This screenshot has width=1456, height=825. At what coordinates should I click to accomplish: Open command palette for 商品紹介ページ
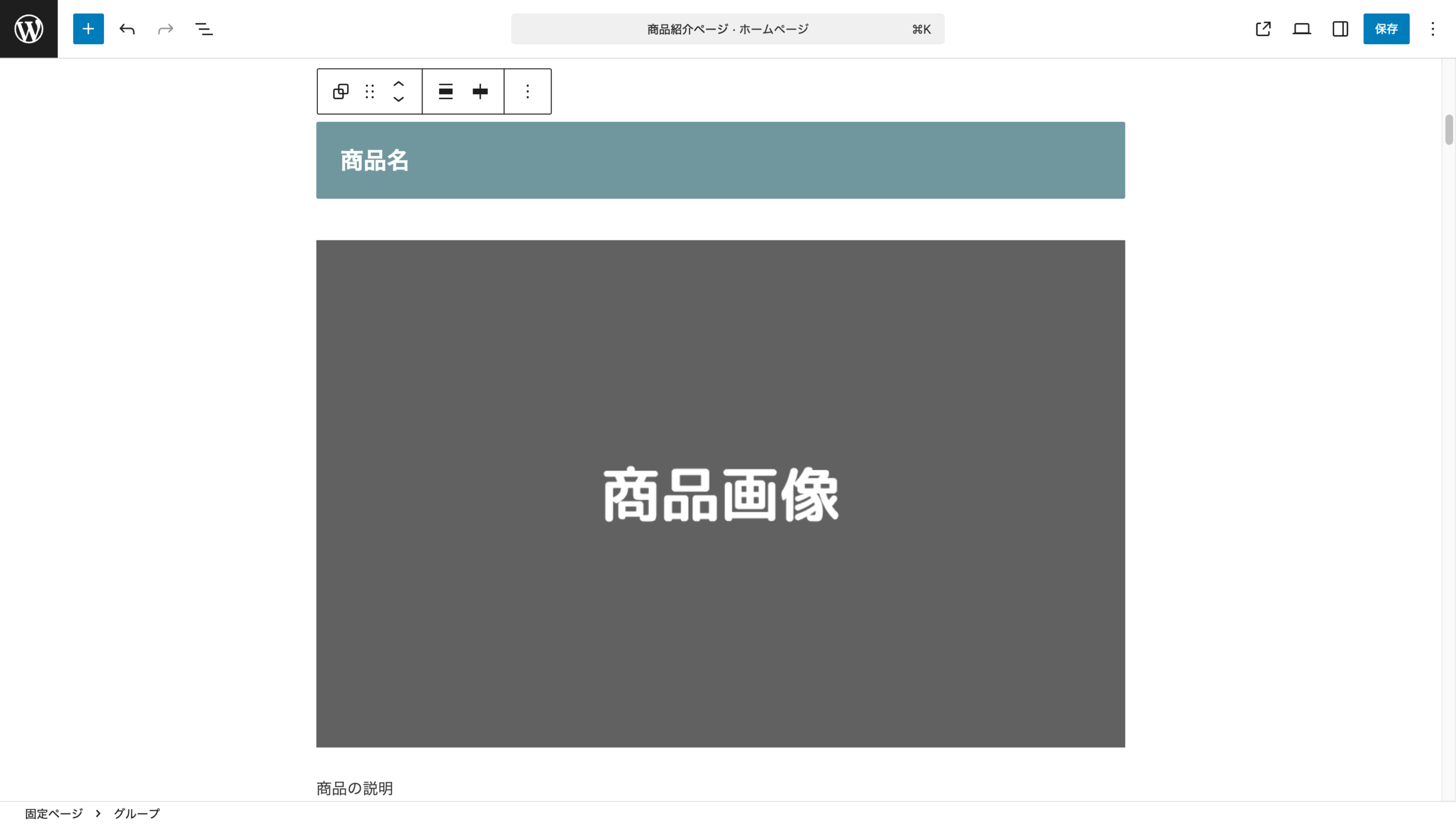727,28
